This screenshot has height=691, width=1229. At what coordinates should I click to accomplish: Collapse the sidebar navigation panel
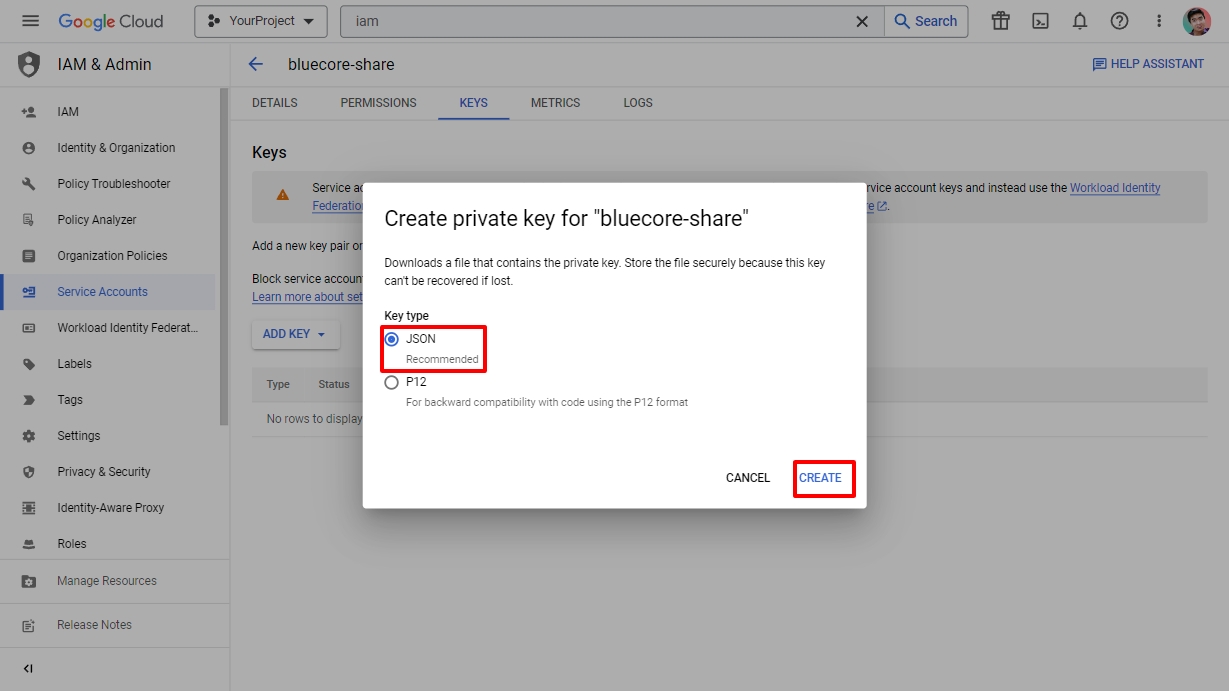[x=28, y=668]
